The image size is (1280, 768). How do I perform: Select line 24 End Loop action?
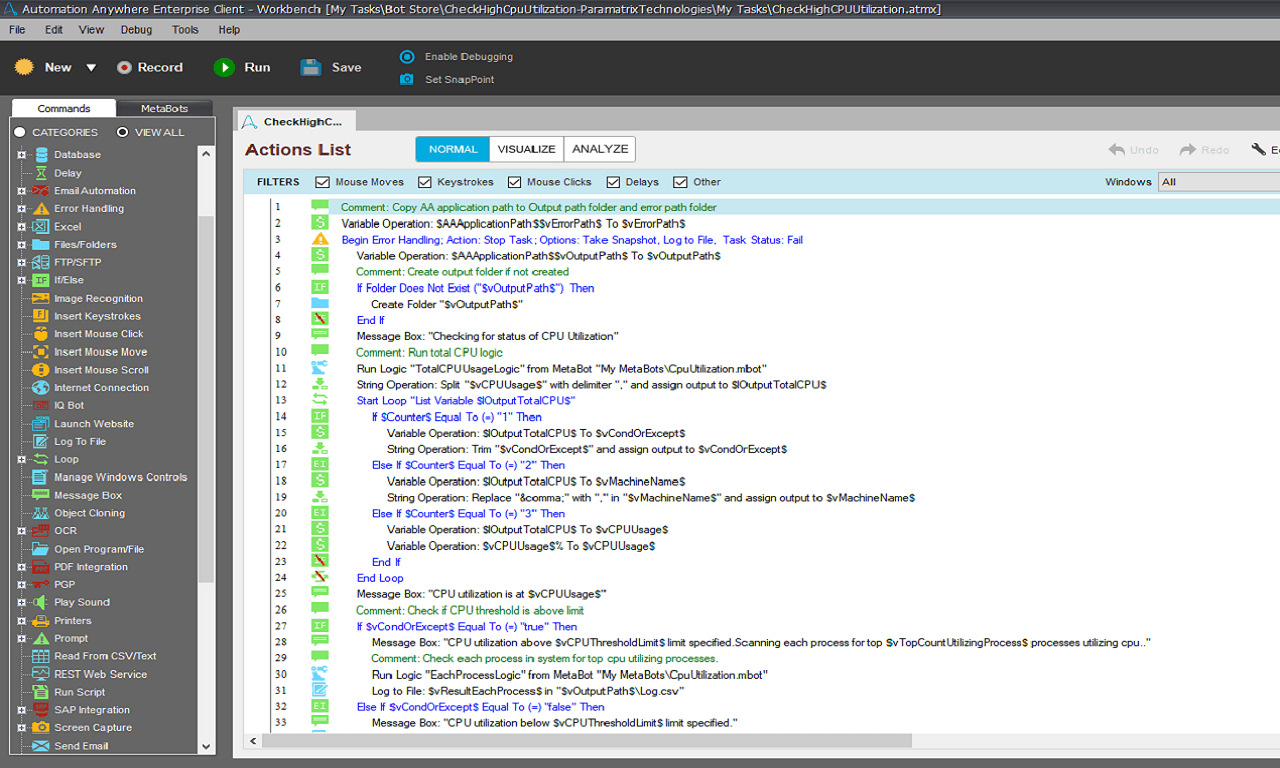[x=380, y=578]
